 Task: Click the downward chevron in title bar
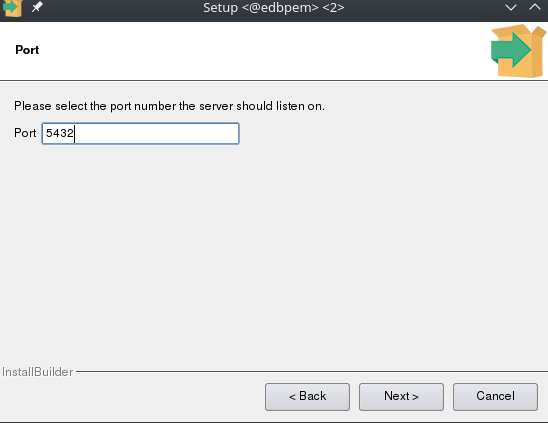(511, 7)
